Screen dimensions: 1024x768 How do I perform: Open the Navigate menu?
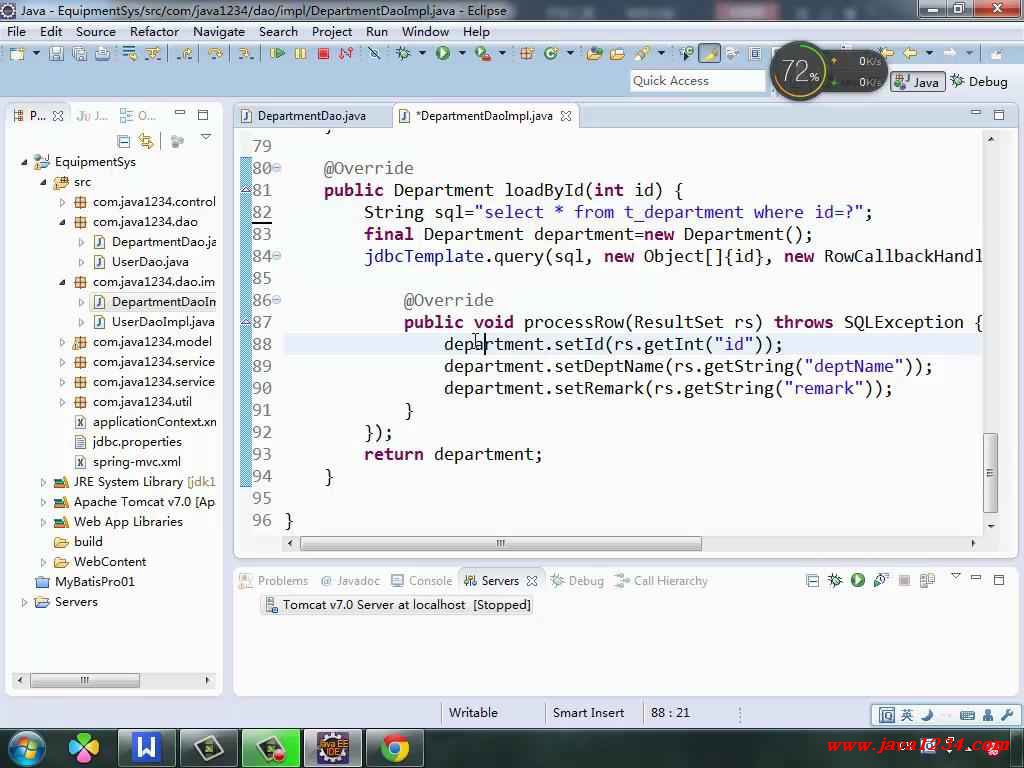pyautogui.click(x=219, y=31)
